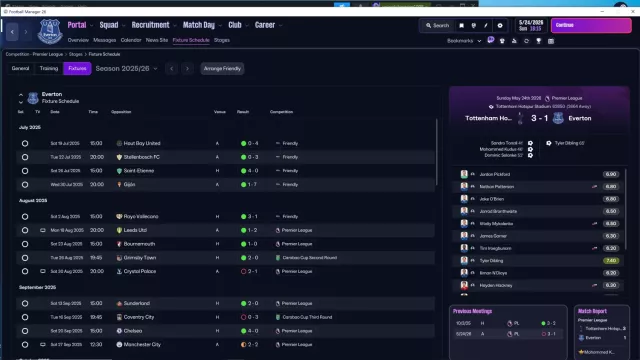Viewport: 640px width, 360px height.
Task: Open Tyler Dibling's player portrait
Action: point(464,260)
